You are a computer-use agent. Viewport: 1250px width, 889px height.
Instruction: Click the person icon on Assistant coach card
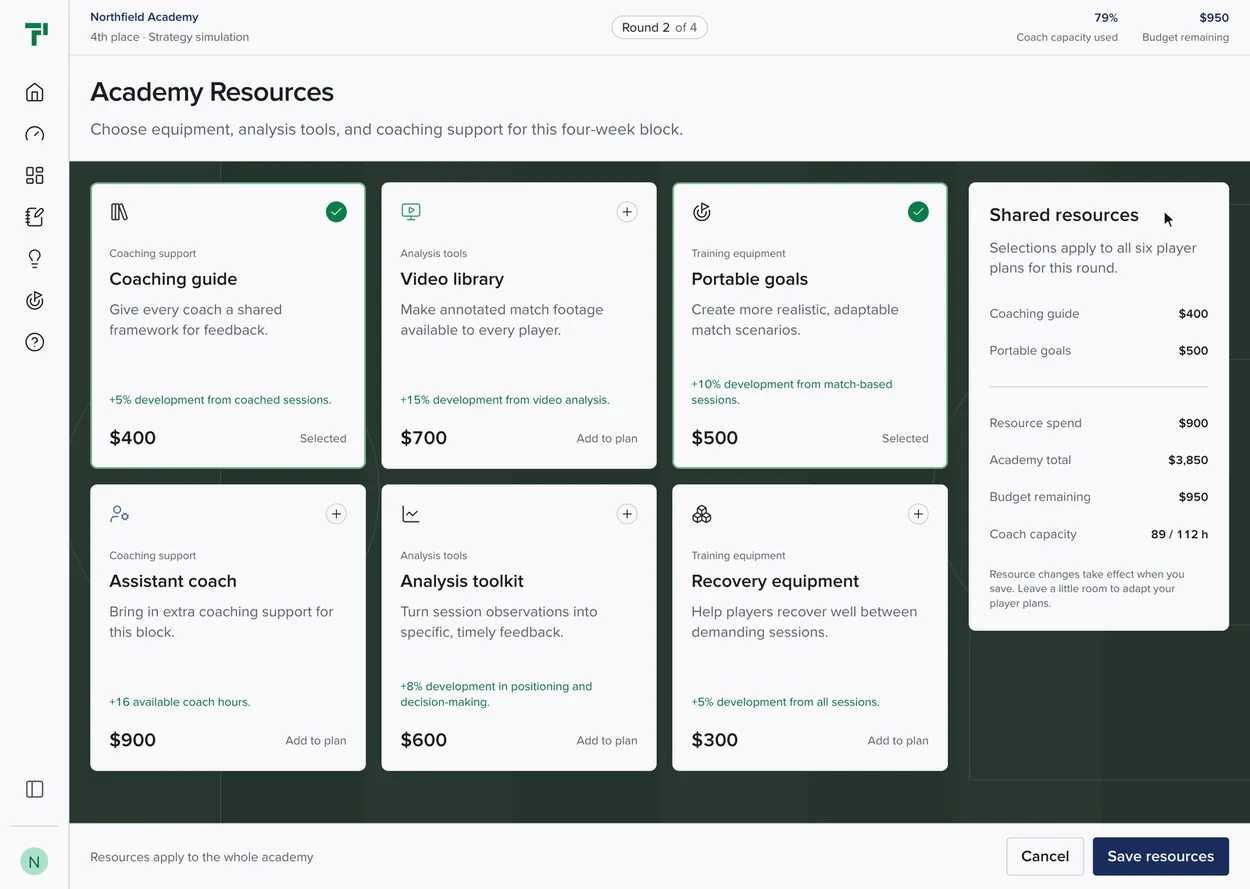(x=119, y=514)
